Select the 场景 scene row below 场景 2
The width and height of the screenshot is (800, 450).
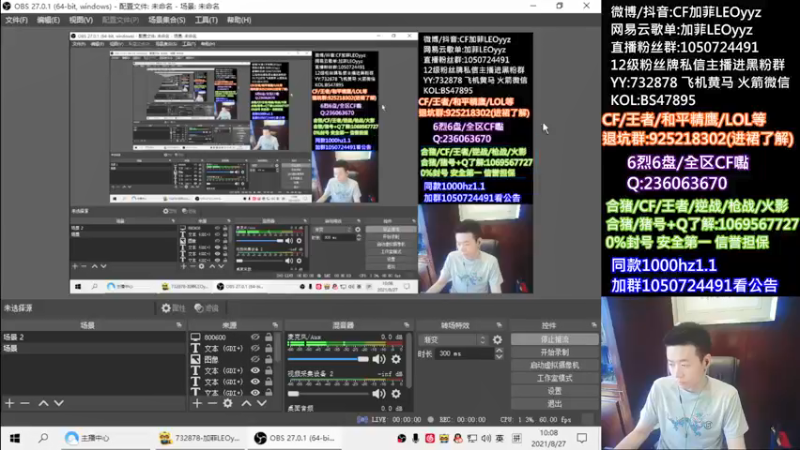pyautogui.click(x=93, y=348)
